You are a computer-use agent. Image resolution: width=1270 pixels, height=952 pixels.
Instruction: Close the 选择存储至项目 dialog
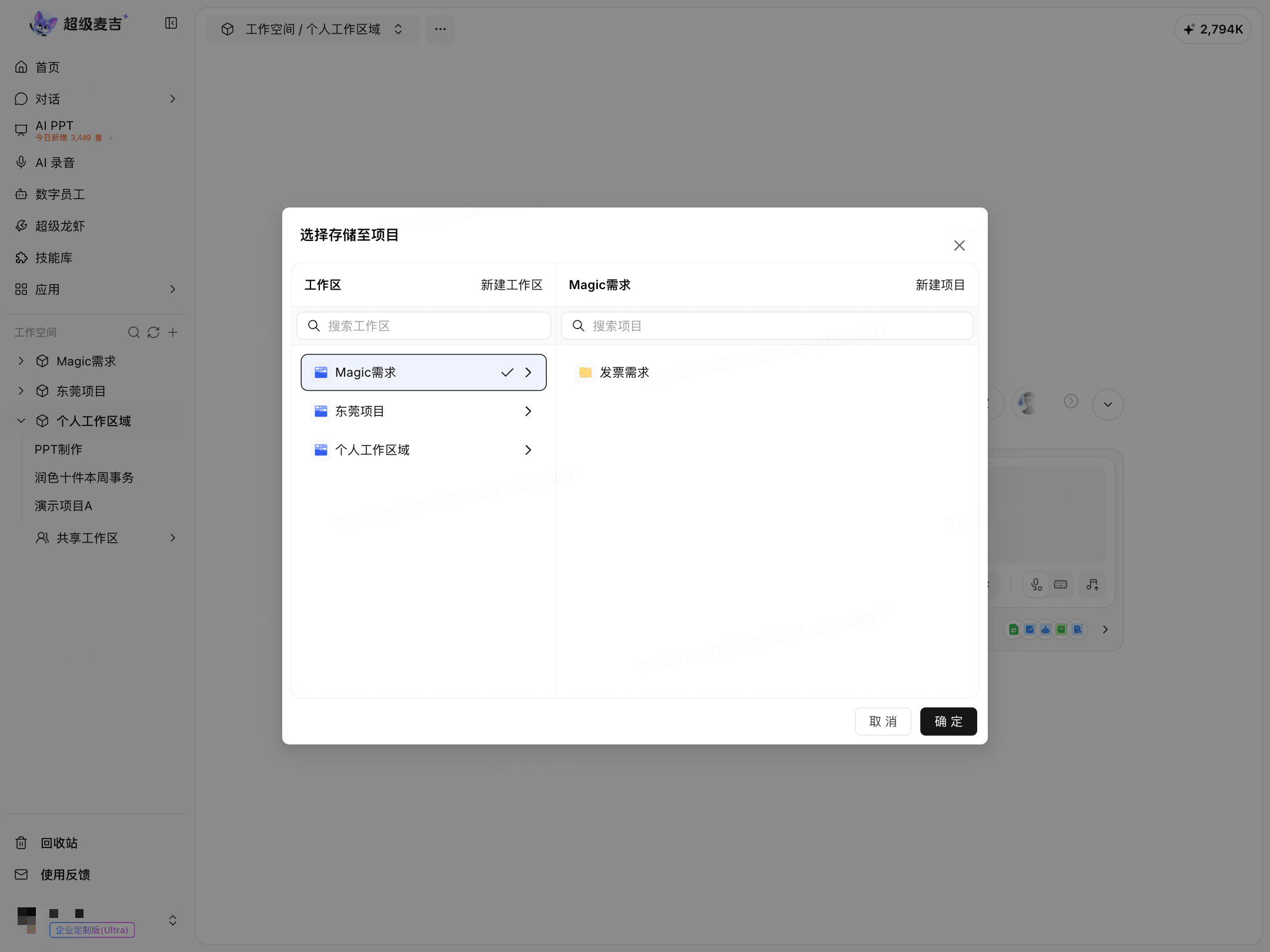tap(960, 246)
